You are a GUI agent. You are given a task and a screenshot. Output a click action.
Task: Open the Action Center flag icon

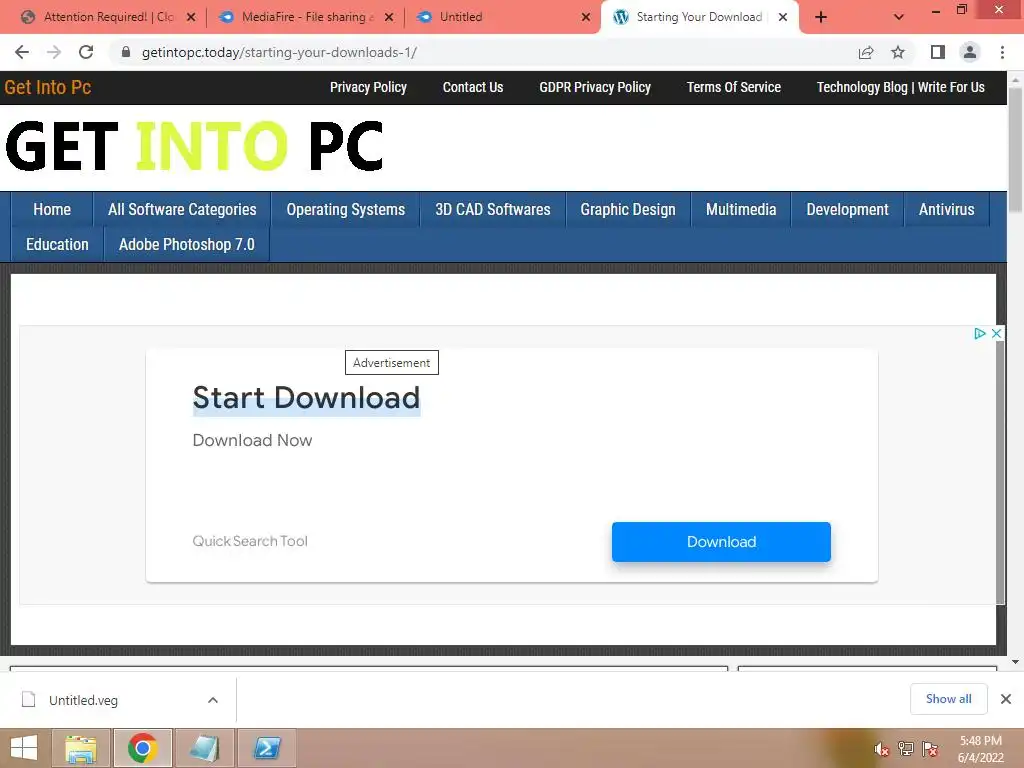coord(930,749)
